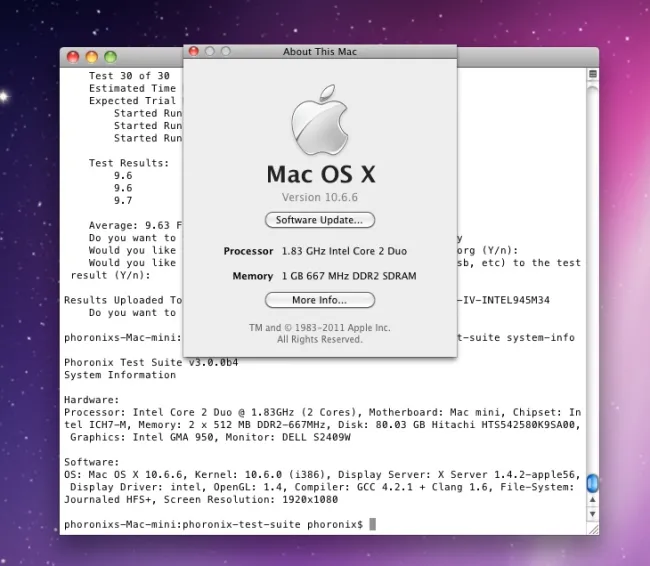650x566 pixels.
Task: Click the Processor 1.83 GHz info line
Action: click(319, 252)
